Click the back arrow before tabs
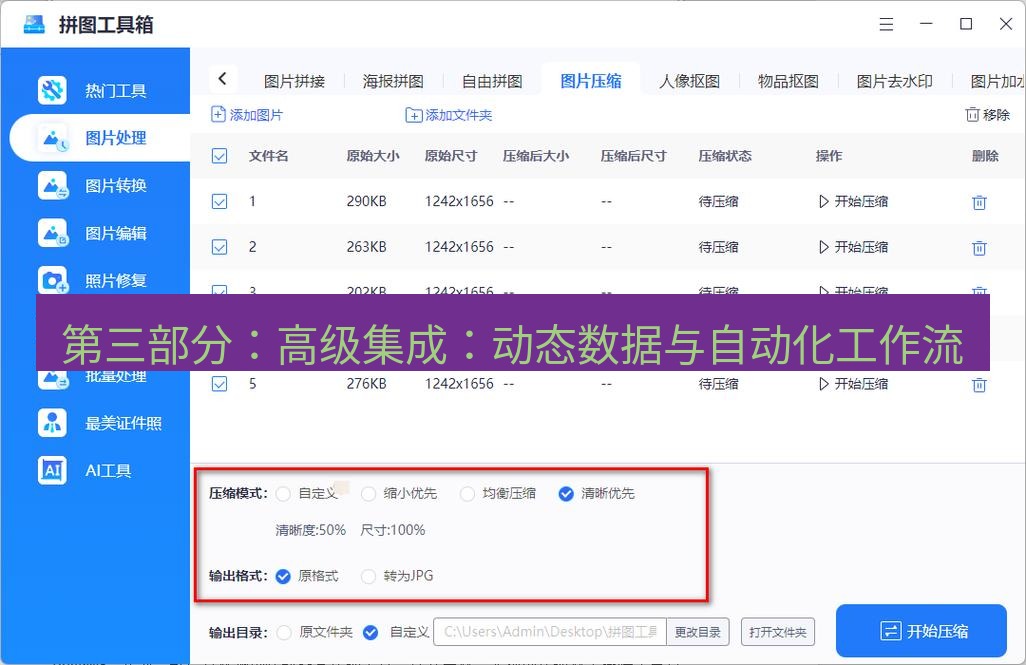 222,79
